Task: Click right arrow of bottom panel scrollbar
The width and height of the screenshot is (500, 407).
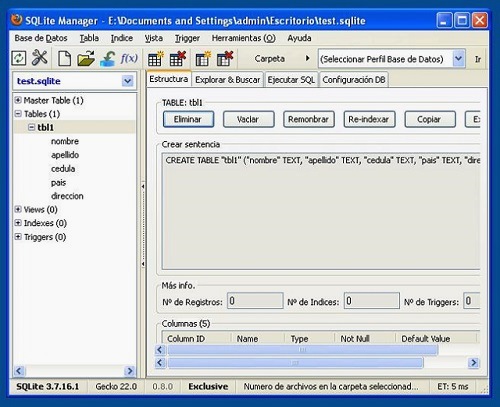Action: 473,362
